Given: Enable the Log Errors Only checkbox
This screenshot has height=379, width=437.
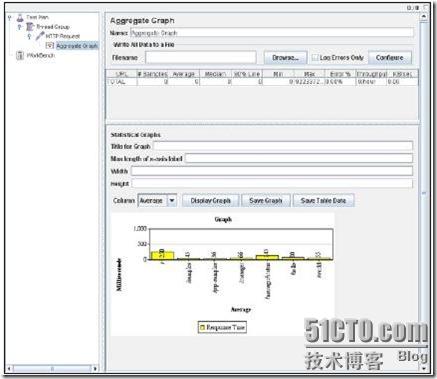Looking at the screenshot, I should click(315, 58).
